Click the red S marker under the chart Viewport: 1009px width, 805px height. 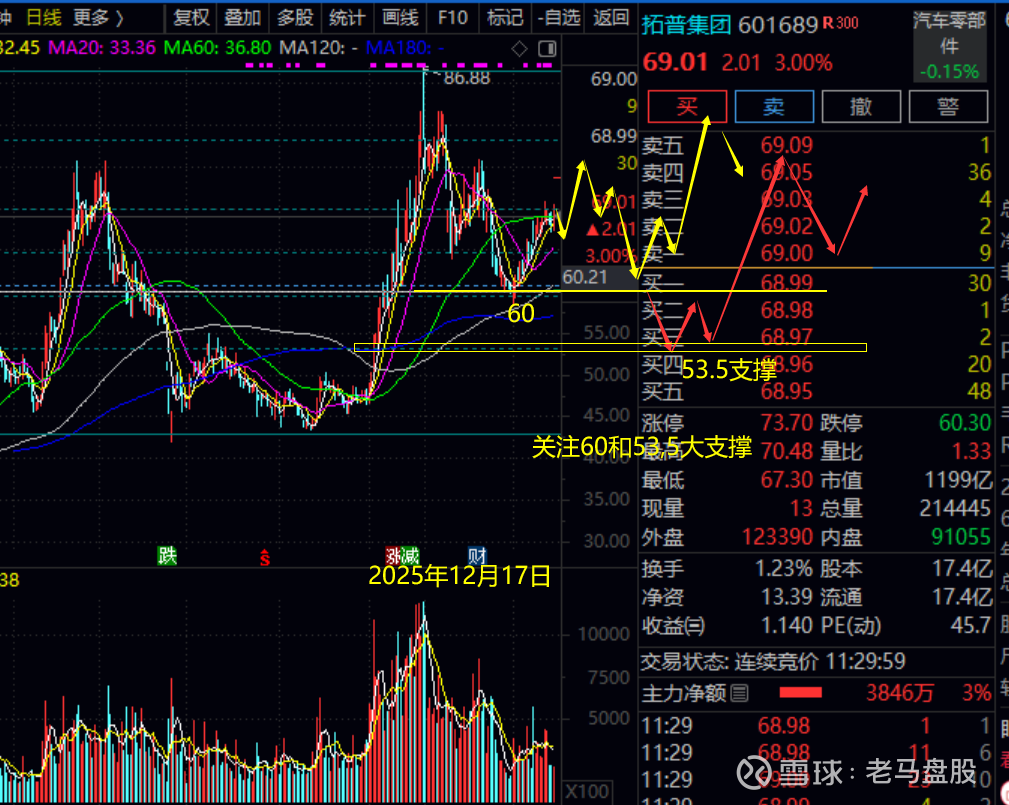pos(264,557)
